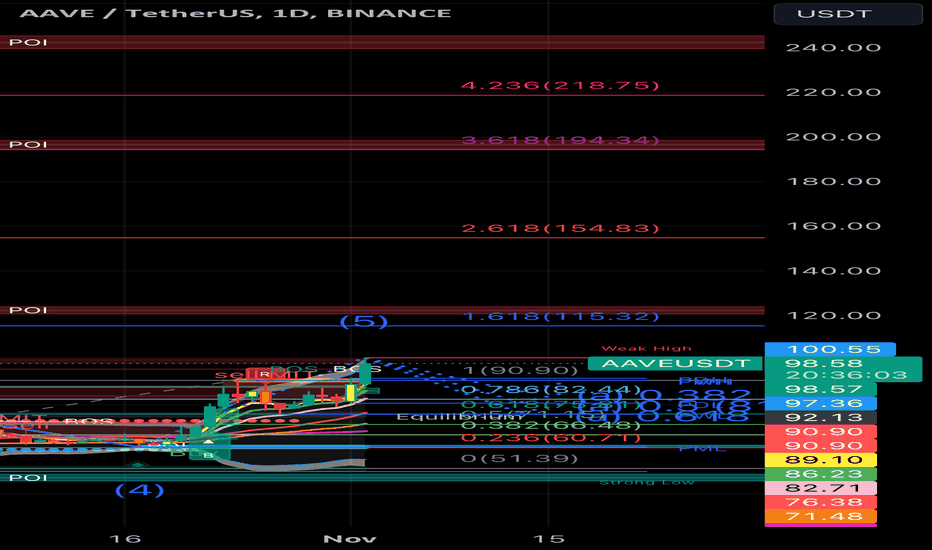Select the POI zone label beside 120.00
932x550 pixels.
28,310
